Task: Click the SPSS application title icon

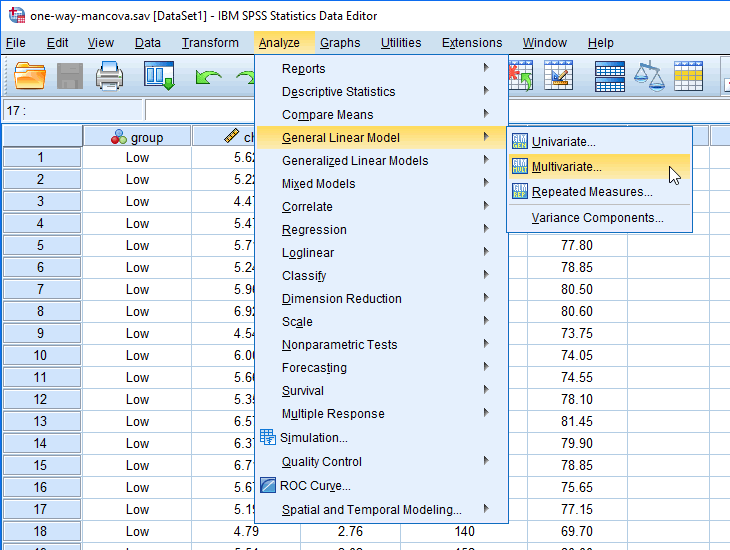Action: coord(17,15)
